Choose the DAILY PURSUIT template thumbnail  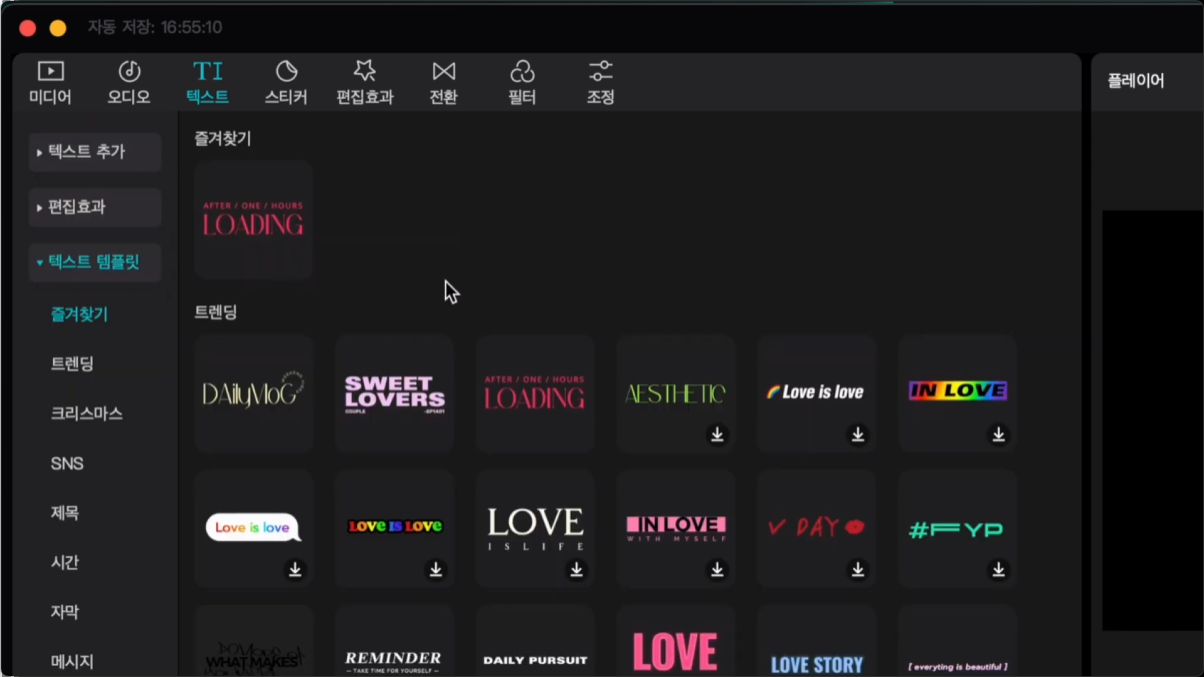535,641
